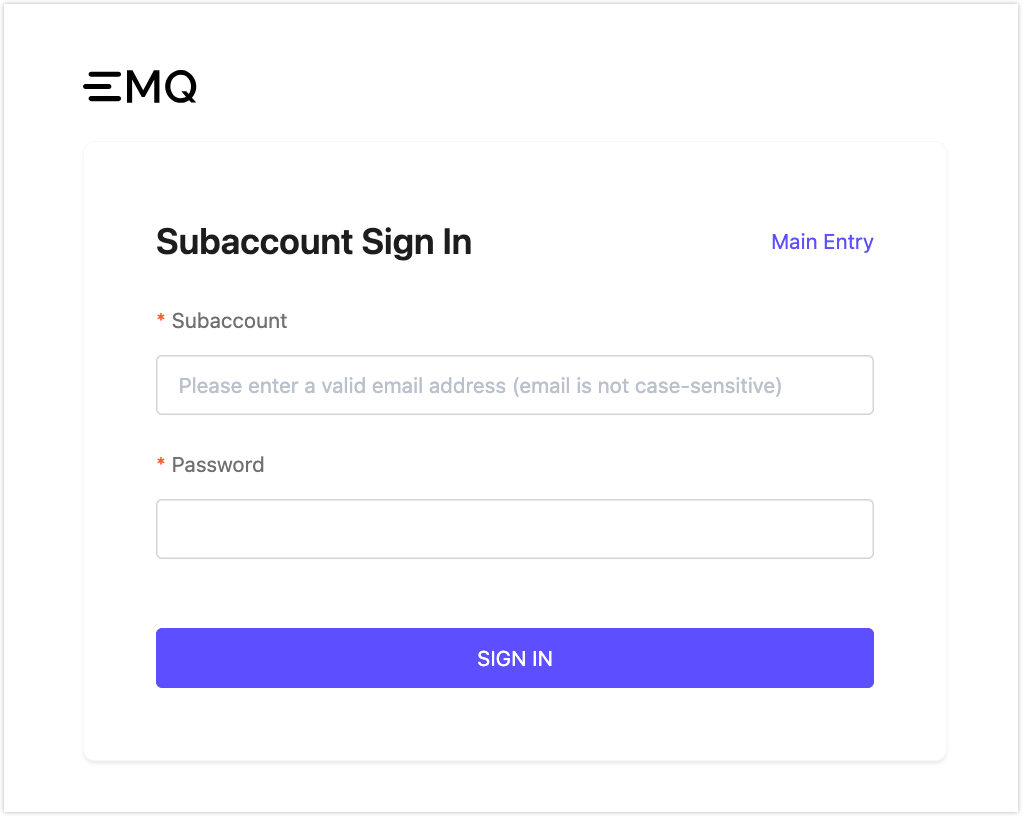
Task: Click the Subaccount Sign In heading
Action: 314,242
